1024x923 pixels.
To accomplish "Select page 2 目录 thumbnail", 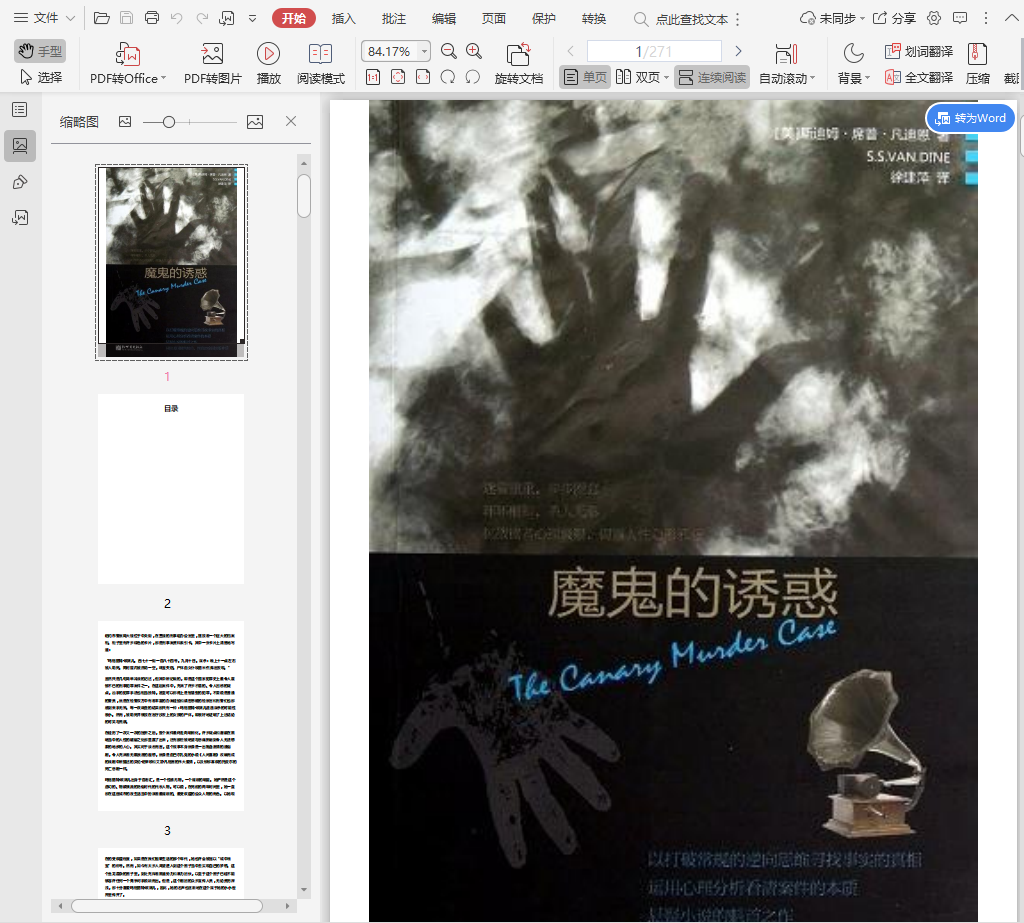I will [171, 489].
